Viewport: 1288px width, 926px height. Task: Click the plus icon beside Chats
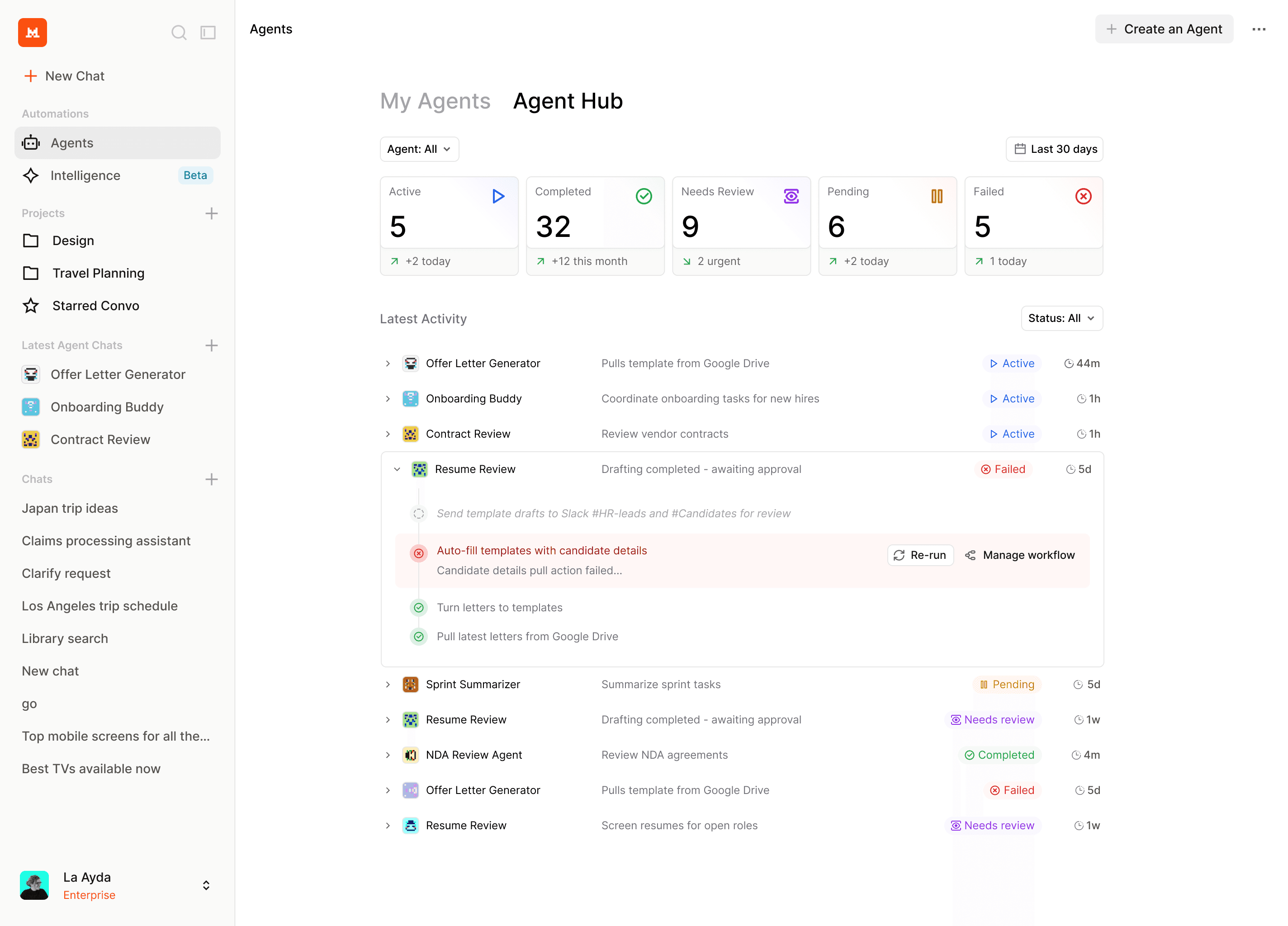211,479
